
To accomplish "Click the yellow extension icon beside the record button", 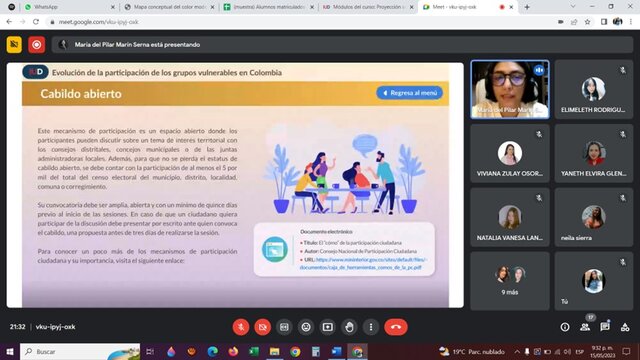I will [x=14, y=44].
